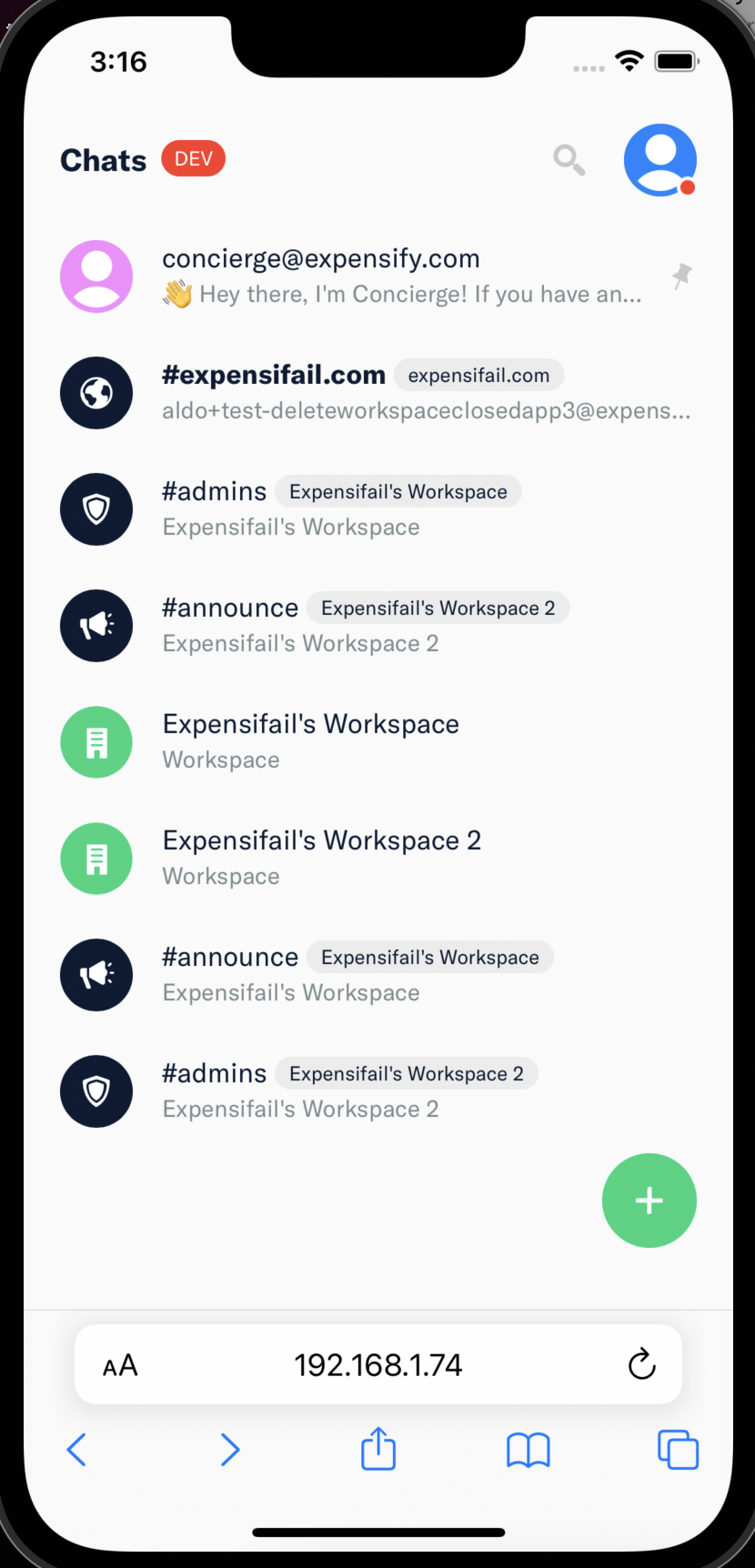Screen dimensions: 755x1568
Task: Open #admins chat for Expensifail's Workspace
Action: click(377, 509)
